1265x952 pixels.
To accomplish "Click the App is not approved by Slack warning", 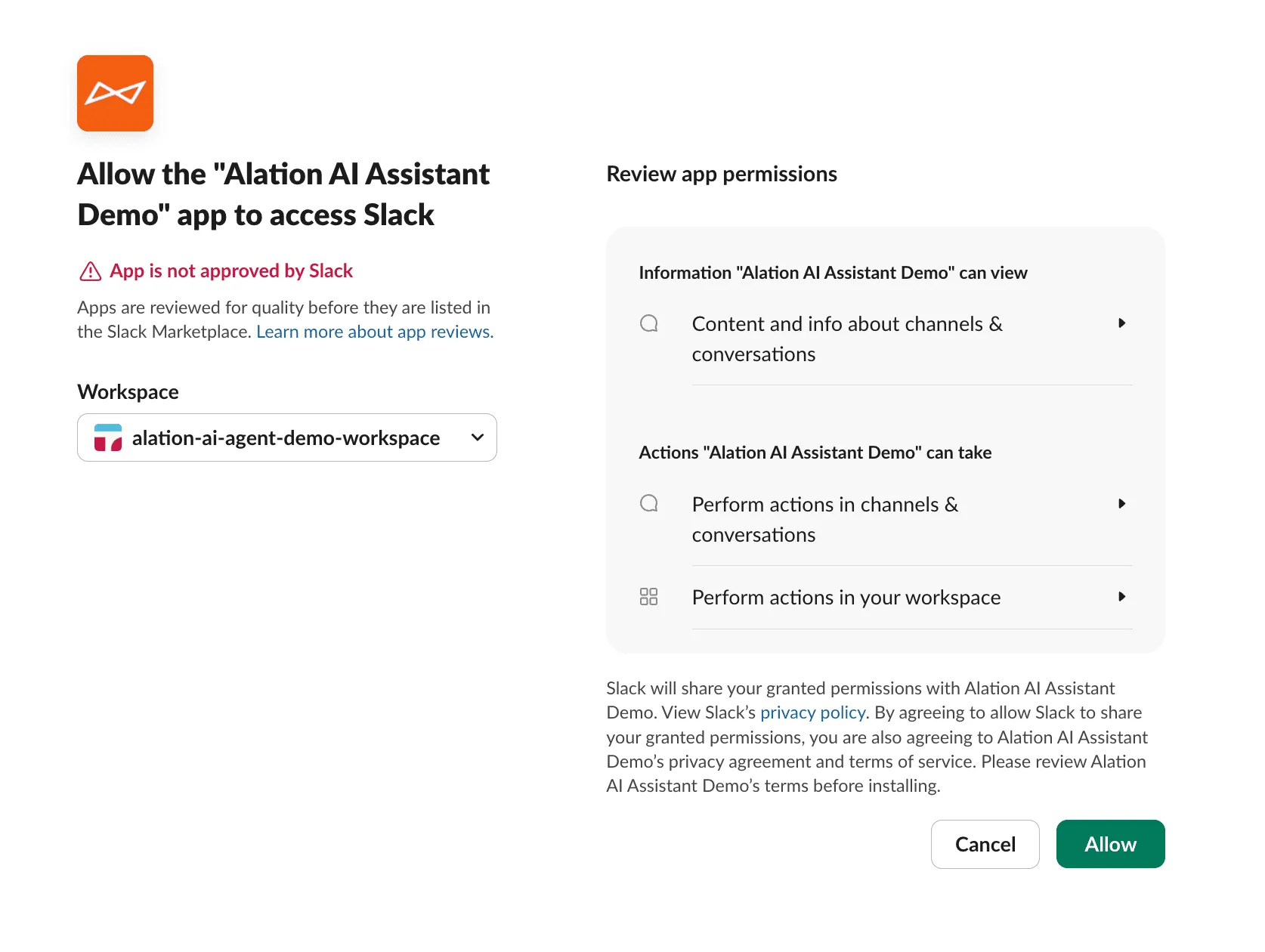I will point(231,270).
